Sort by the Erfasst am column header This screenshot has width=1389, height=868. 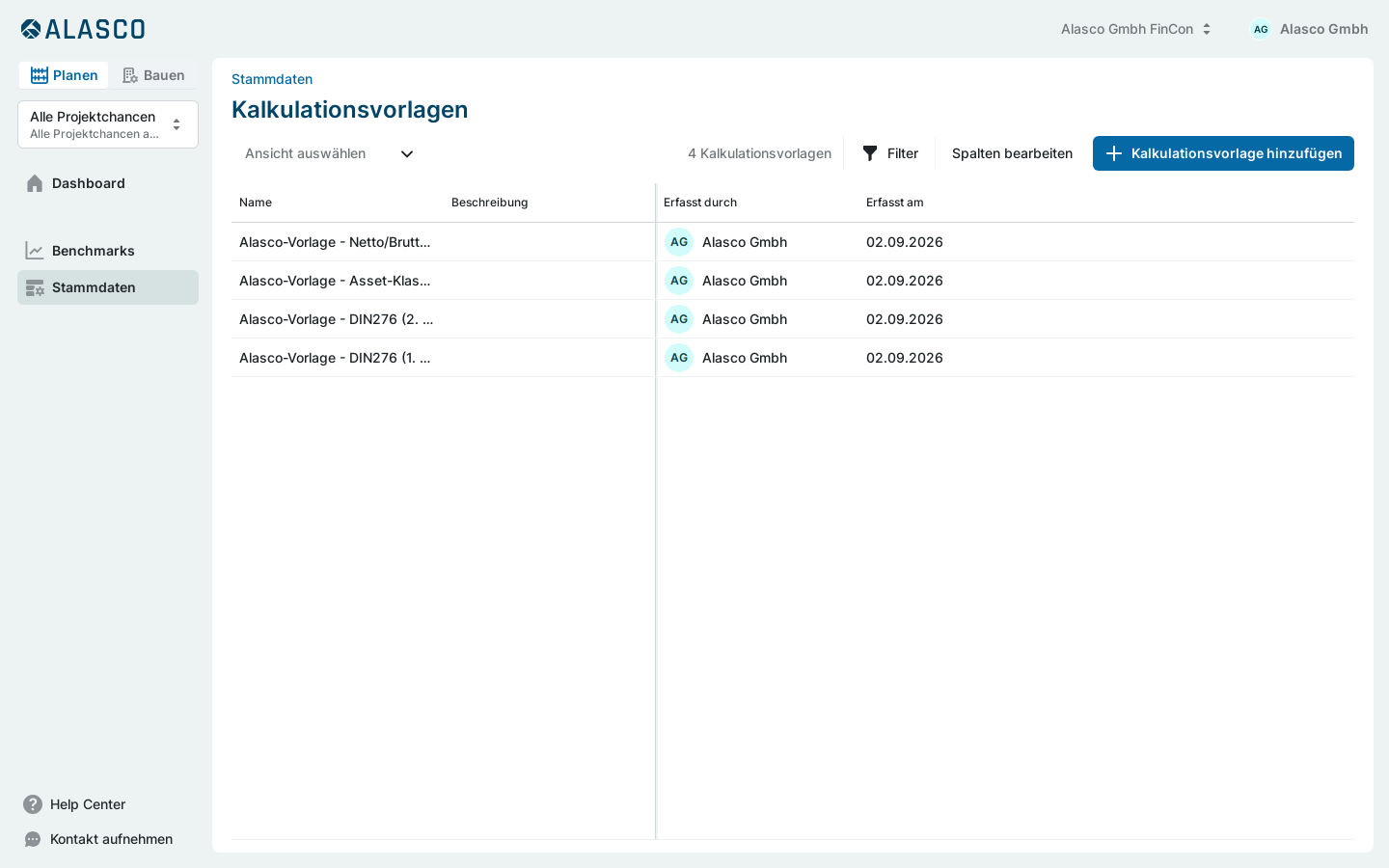tap(895, 203)
